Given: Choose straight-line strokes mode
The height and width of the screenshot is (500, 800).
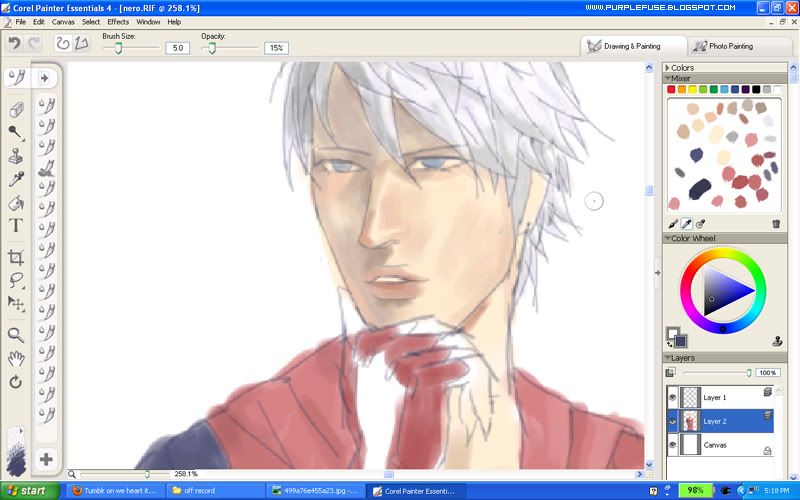Looking at the screenshot, I should click(82, 43).
